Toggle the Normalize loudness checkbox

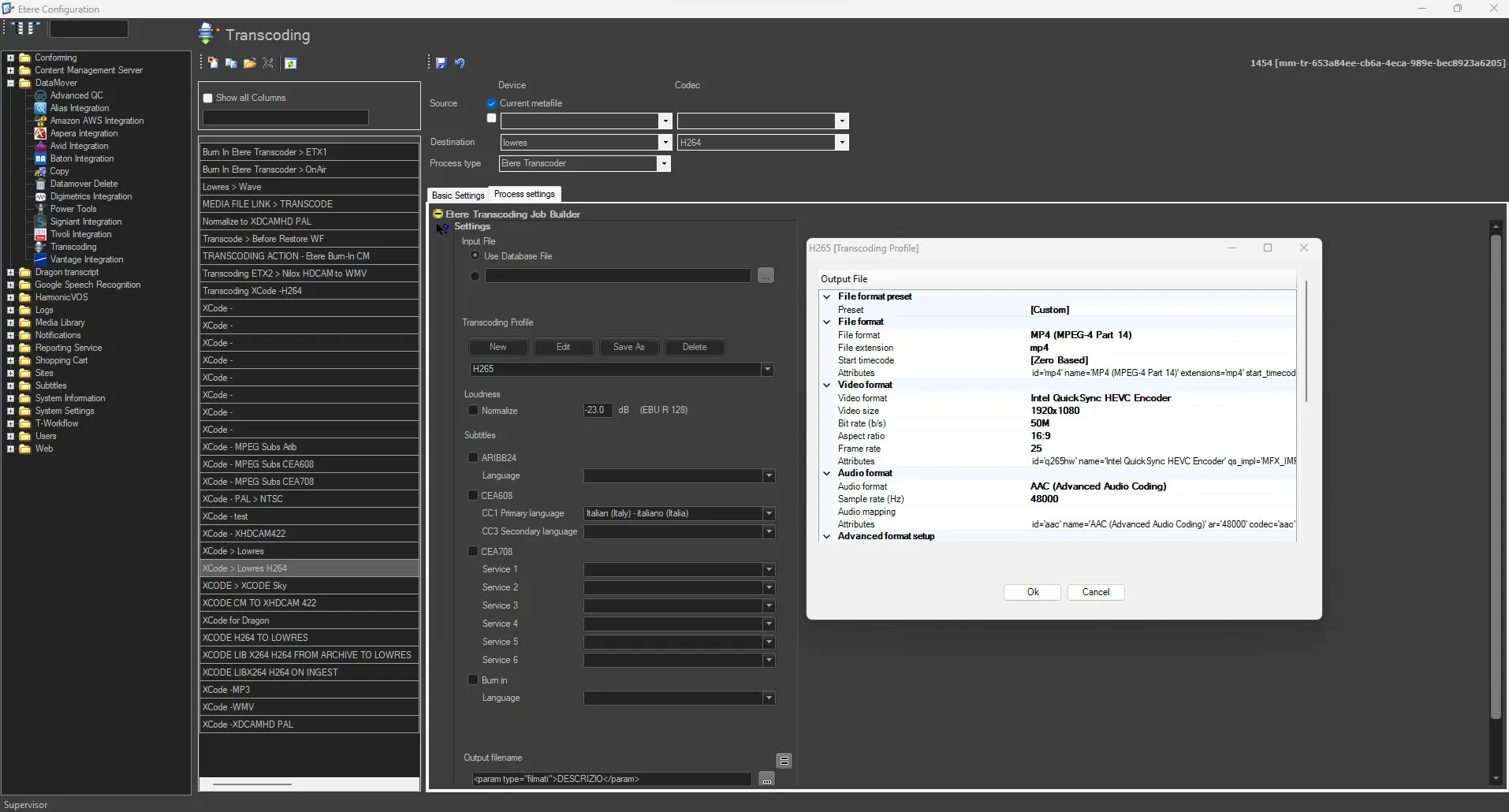473,410
